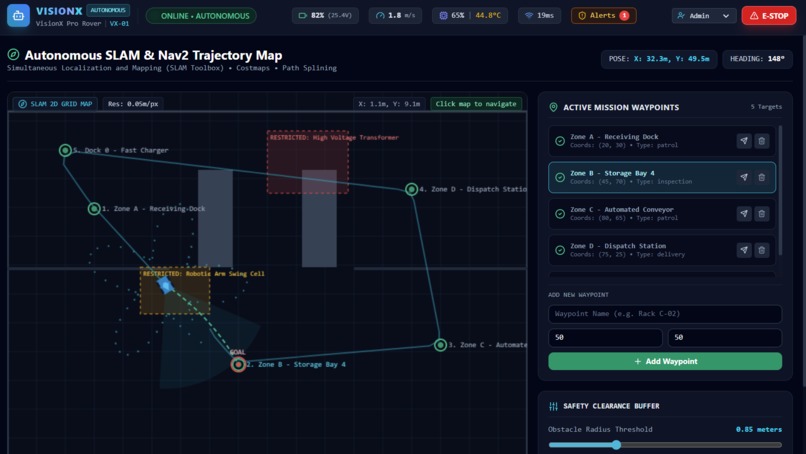Select the Zone C - Automated Conveyor row
The image size is (806, 454).
(x=662, y=214)
